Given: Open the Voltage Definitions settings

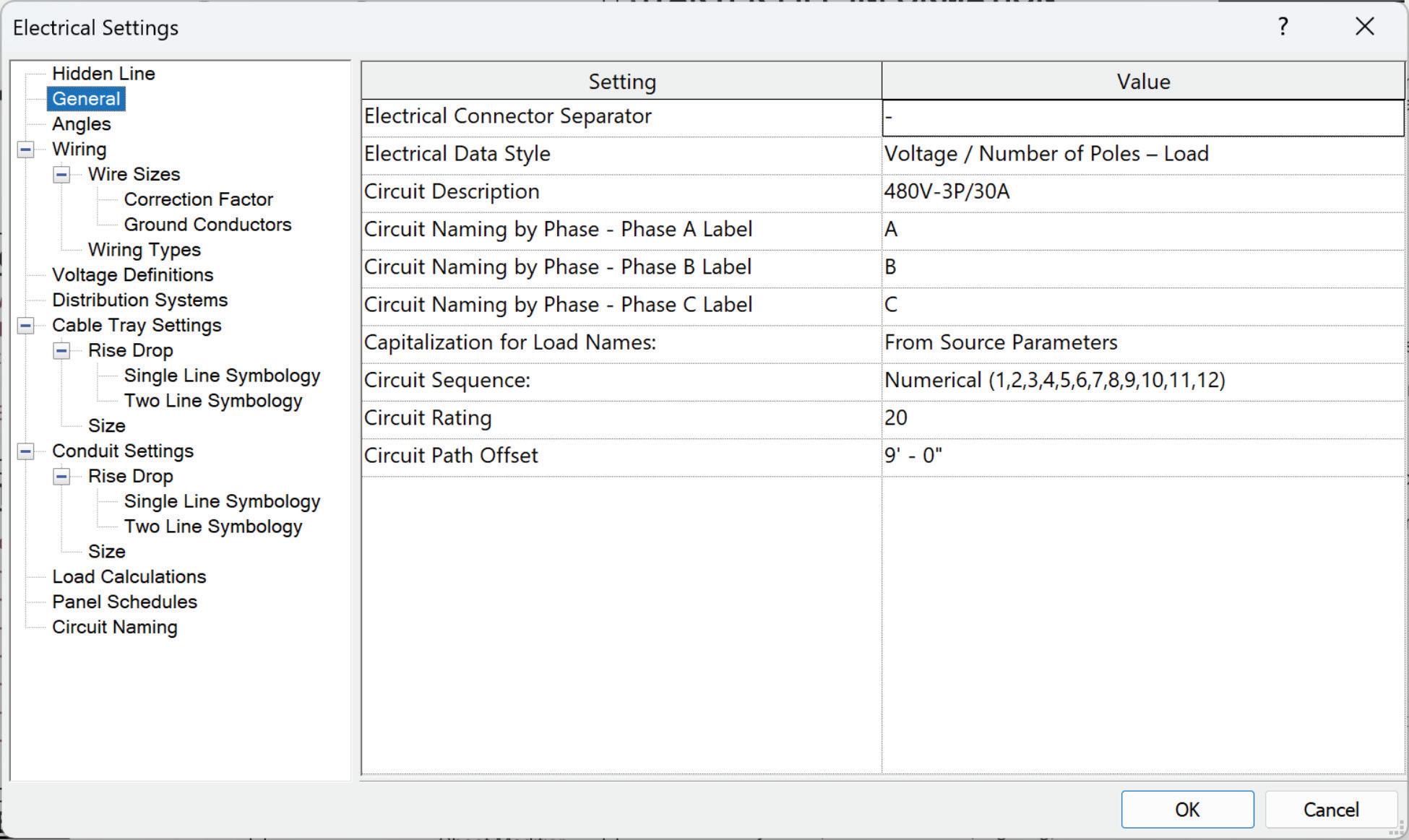Looking at the screenshot, I should coord(132,275).
